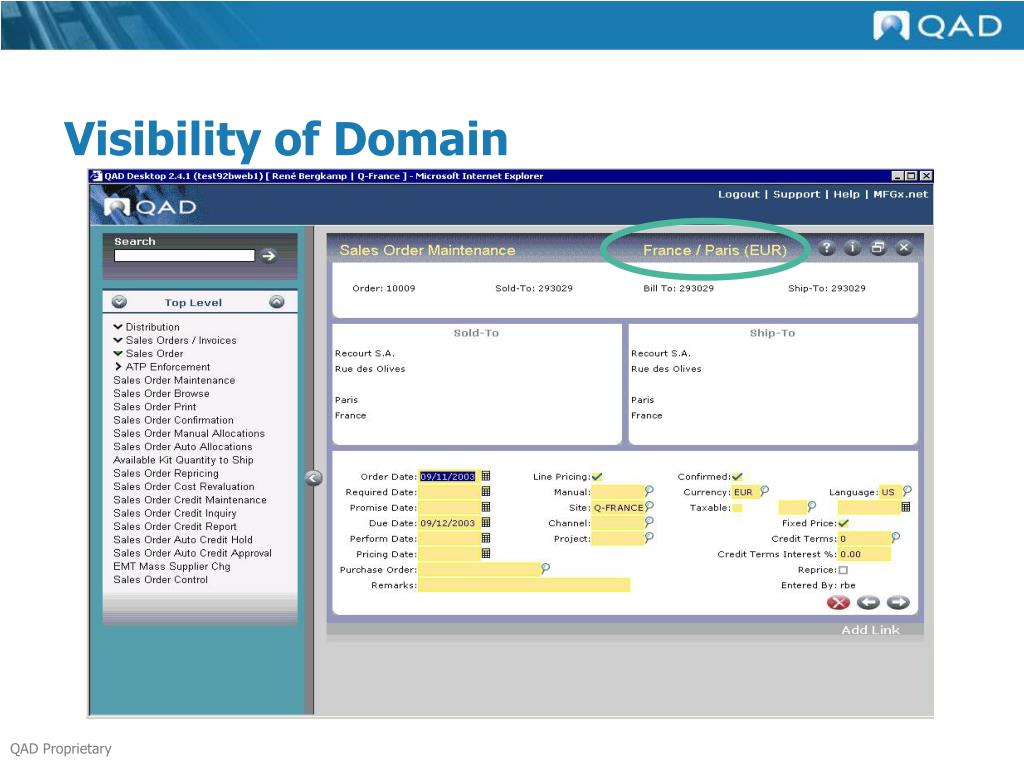Open the Due Date calendar picker
1024x768 pixels.
[486, 522]
